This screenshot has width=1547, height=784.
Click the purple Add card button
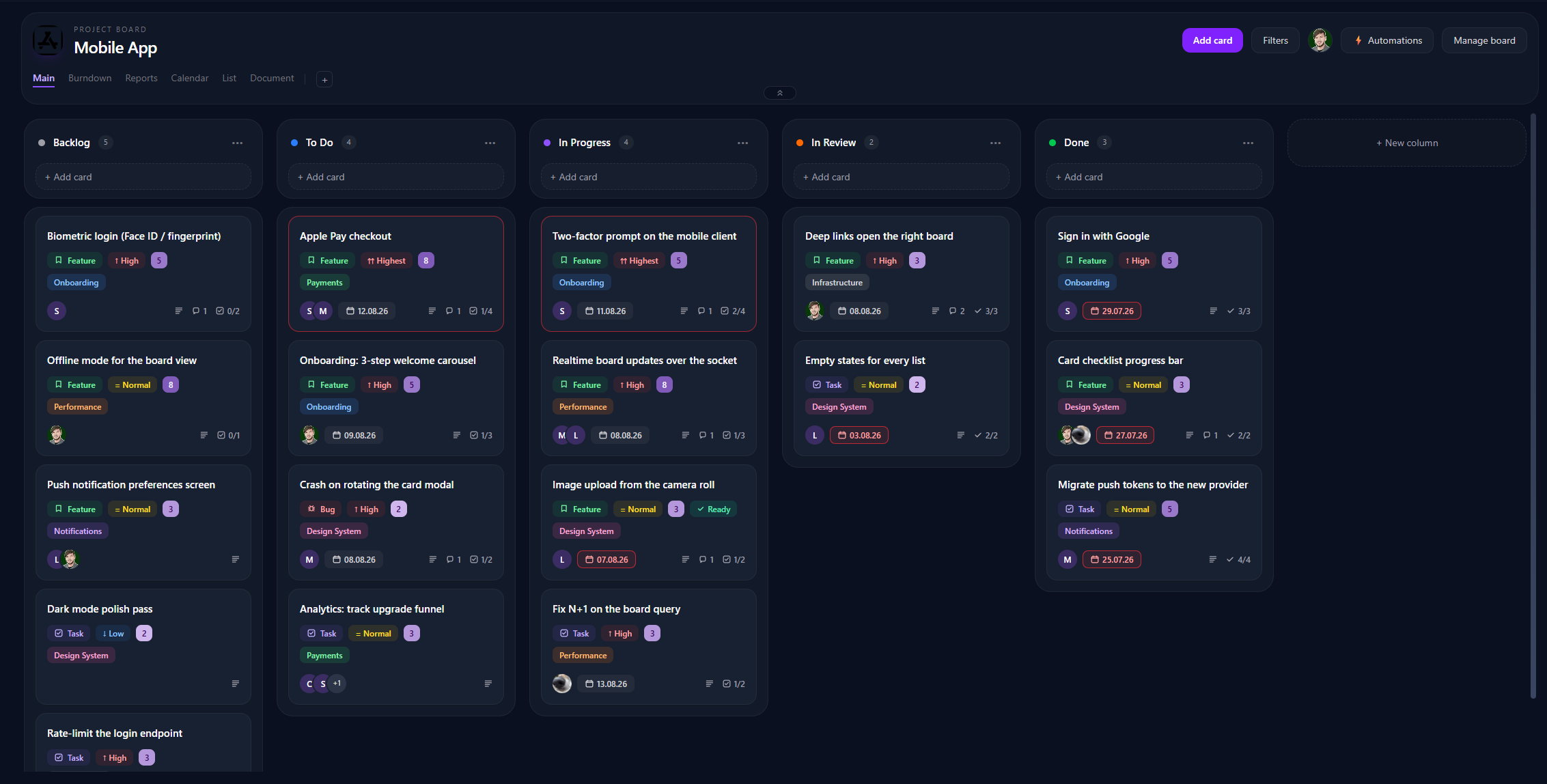point(1212,40)
